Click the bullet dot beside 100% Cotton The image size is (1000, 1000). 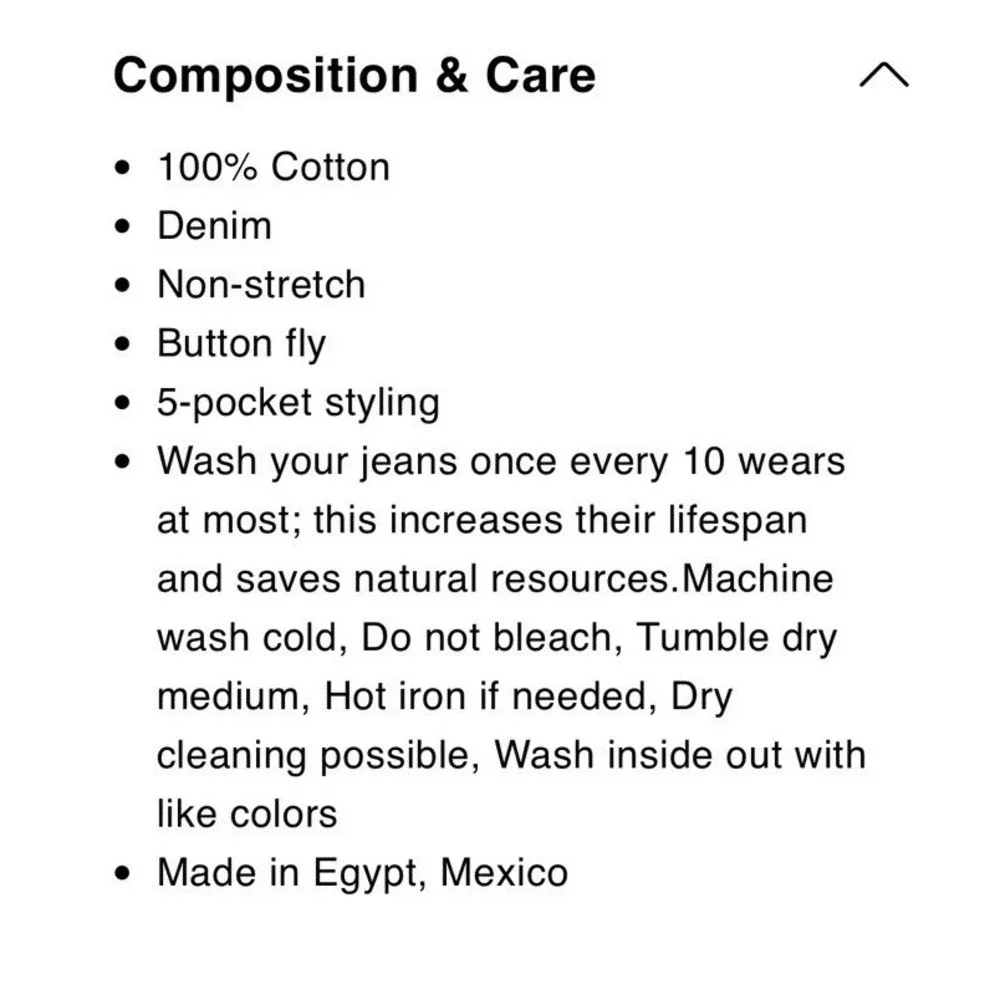122,168
